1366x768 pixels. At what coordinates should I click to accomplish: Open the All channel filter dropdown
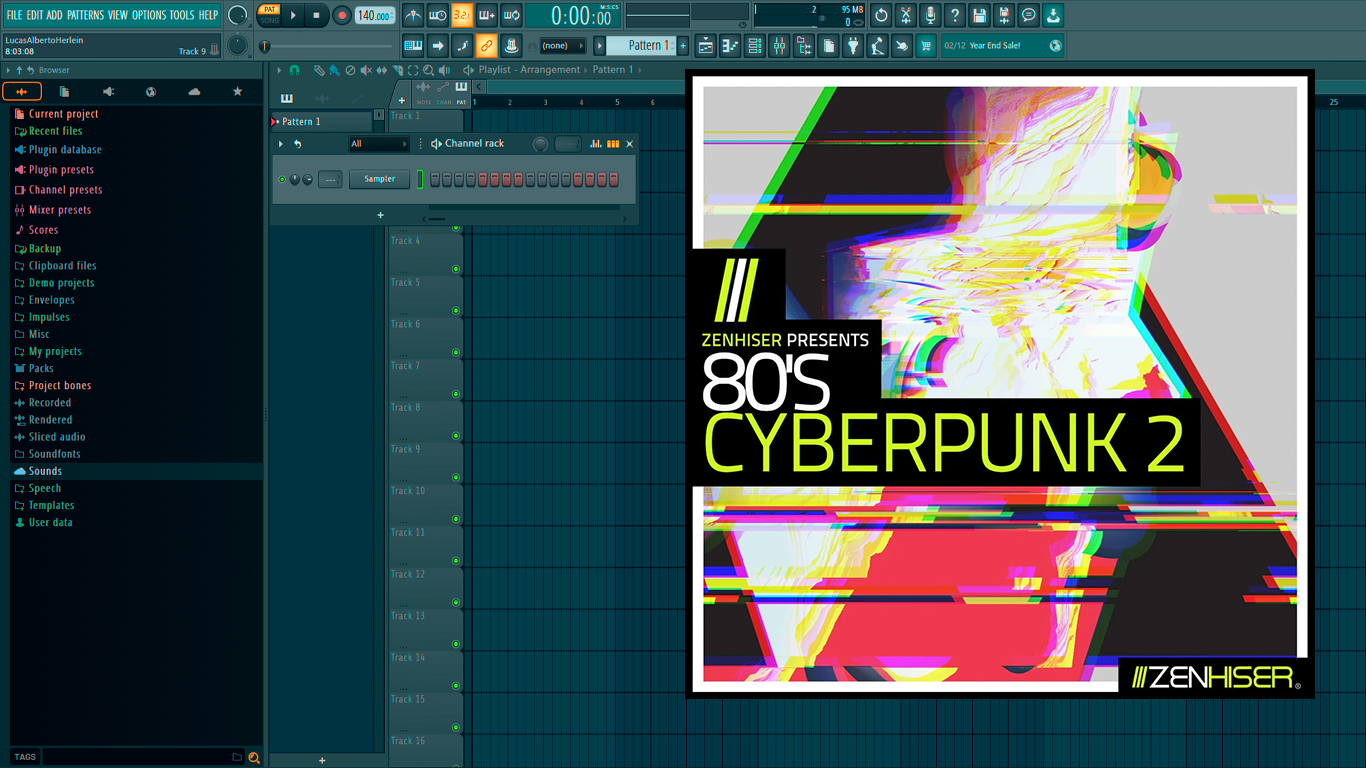pos(379,144)
